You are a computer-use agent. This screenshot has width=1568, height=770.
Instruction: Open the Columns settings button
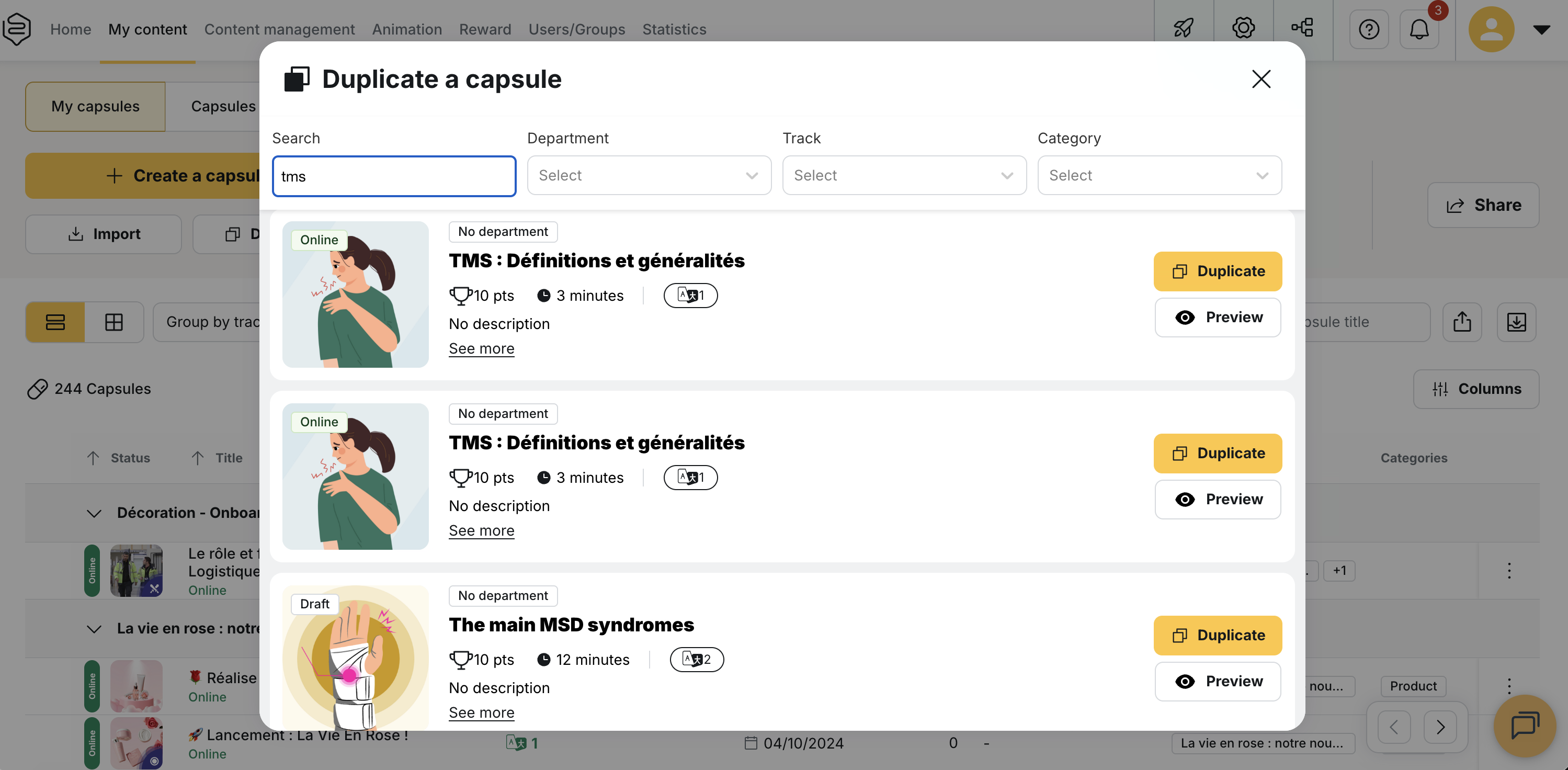click(1476, 389)
